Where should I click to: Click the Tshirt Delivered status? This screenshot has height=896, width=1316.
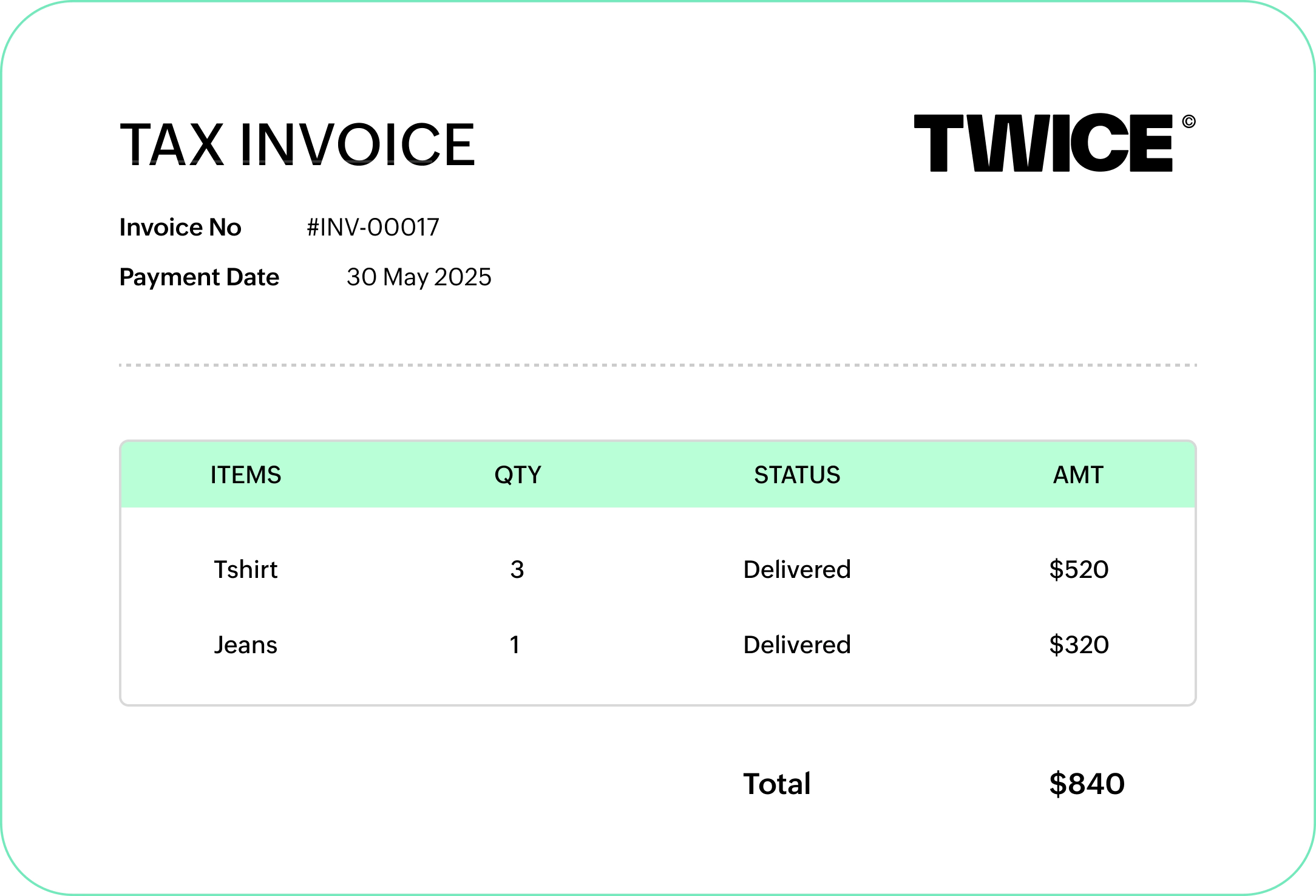pos(797,570)
